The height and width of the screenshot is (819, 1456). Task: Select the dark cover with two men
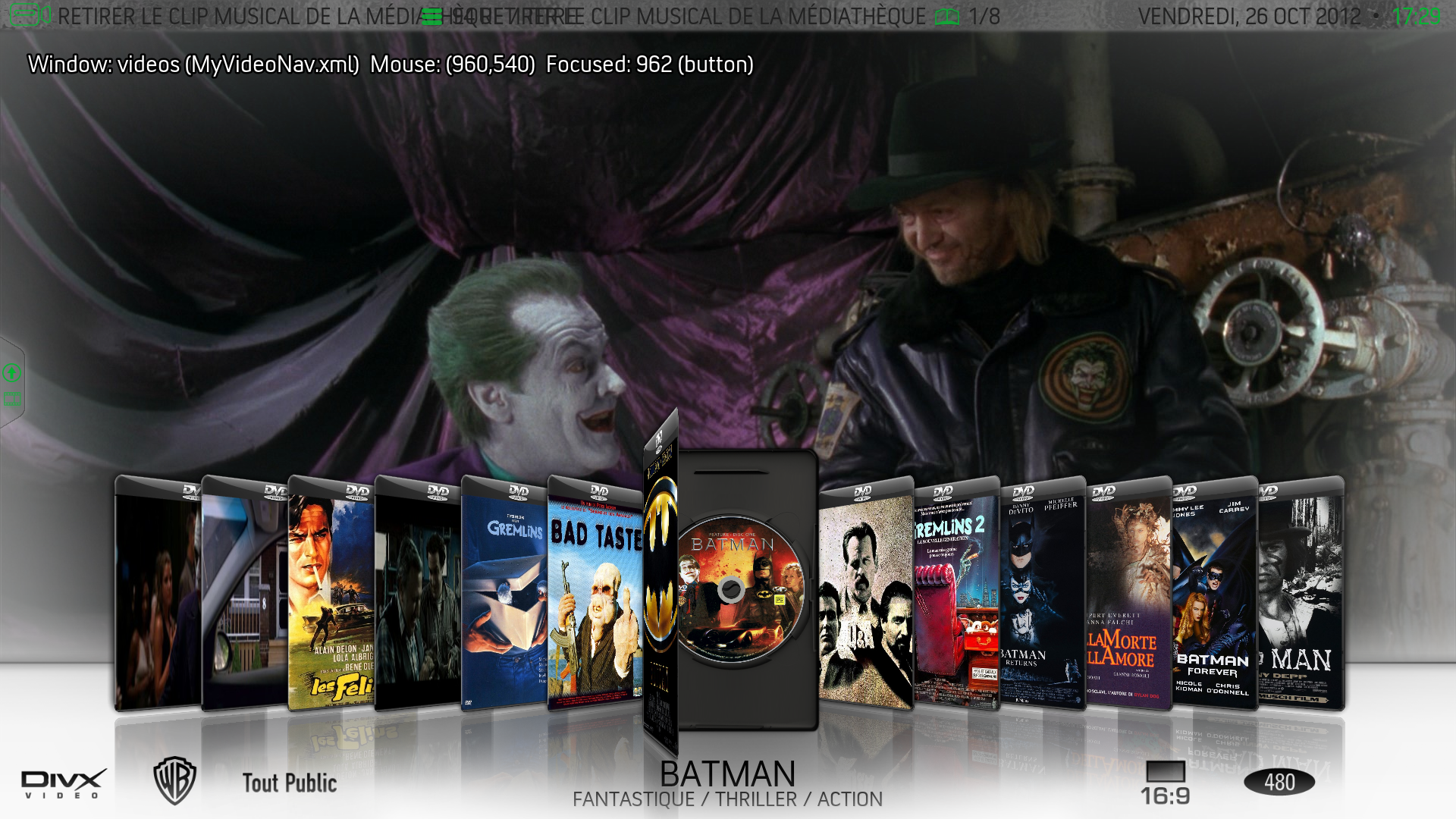point(417,593)
